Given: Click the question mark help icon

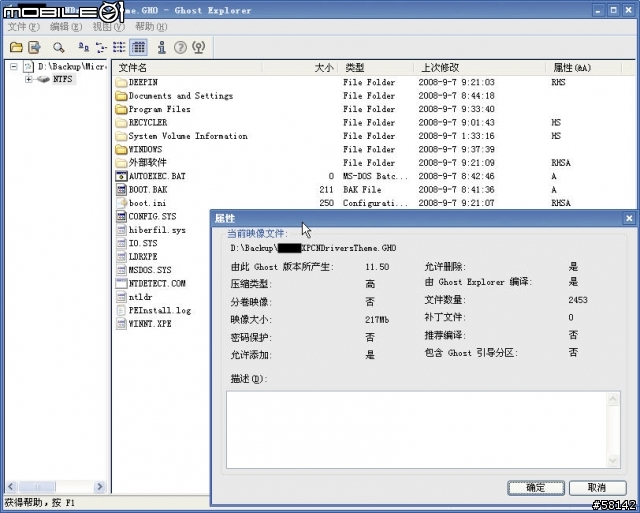Looking at the screenshot, I should (x=180, y=47).
